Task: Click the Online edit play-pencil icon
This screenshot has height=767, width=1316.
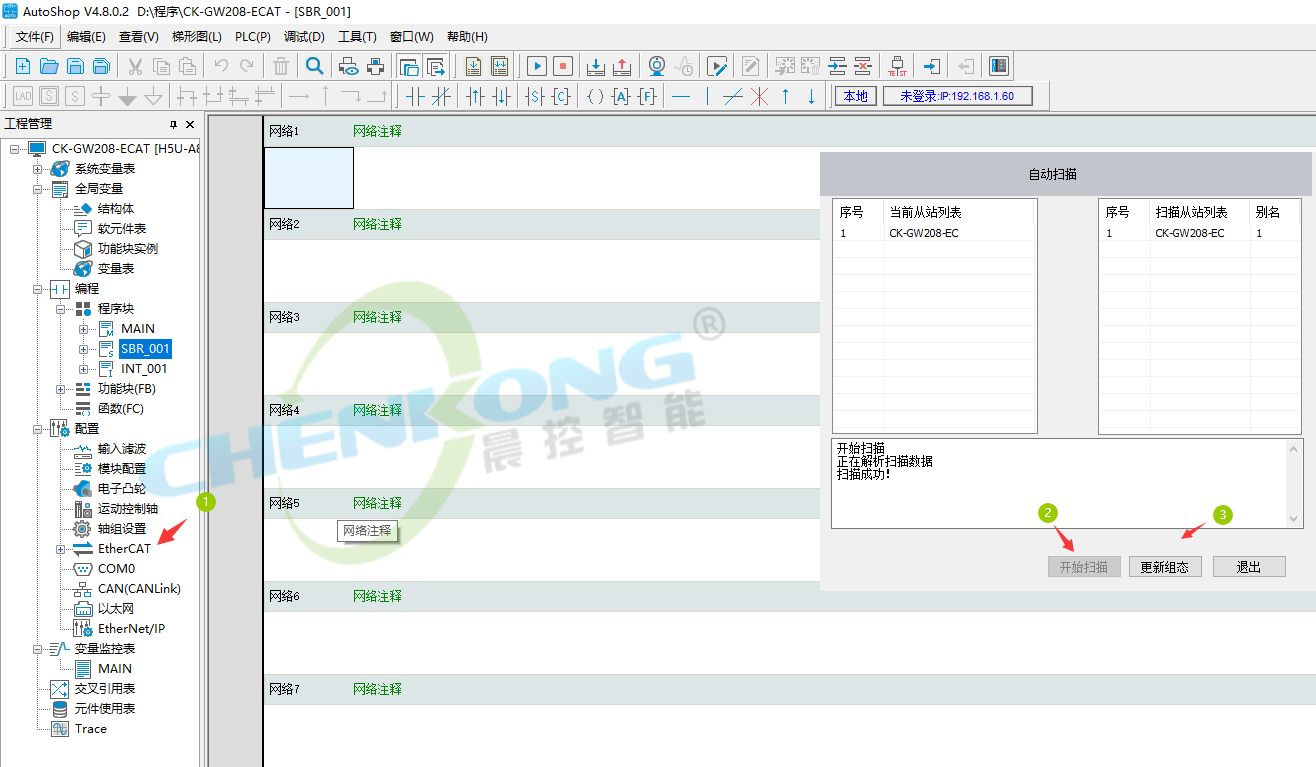Action: tap(717, 66)
